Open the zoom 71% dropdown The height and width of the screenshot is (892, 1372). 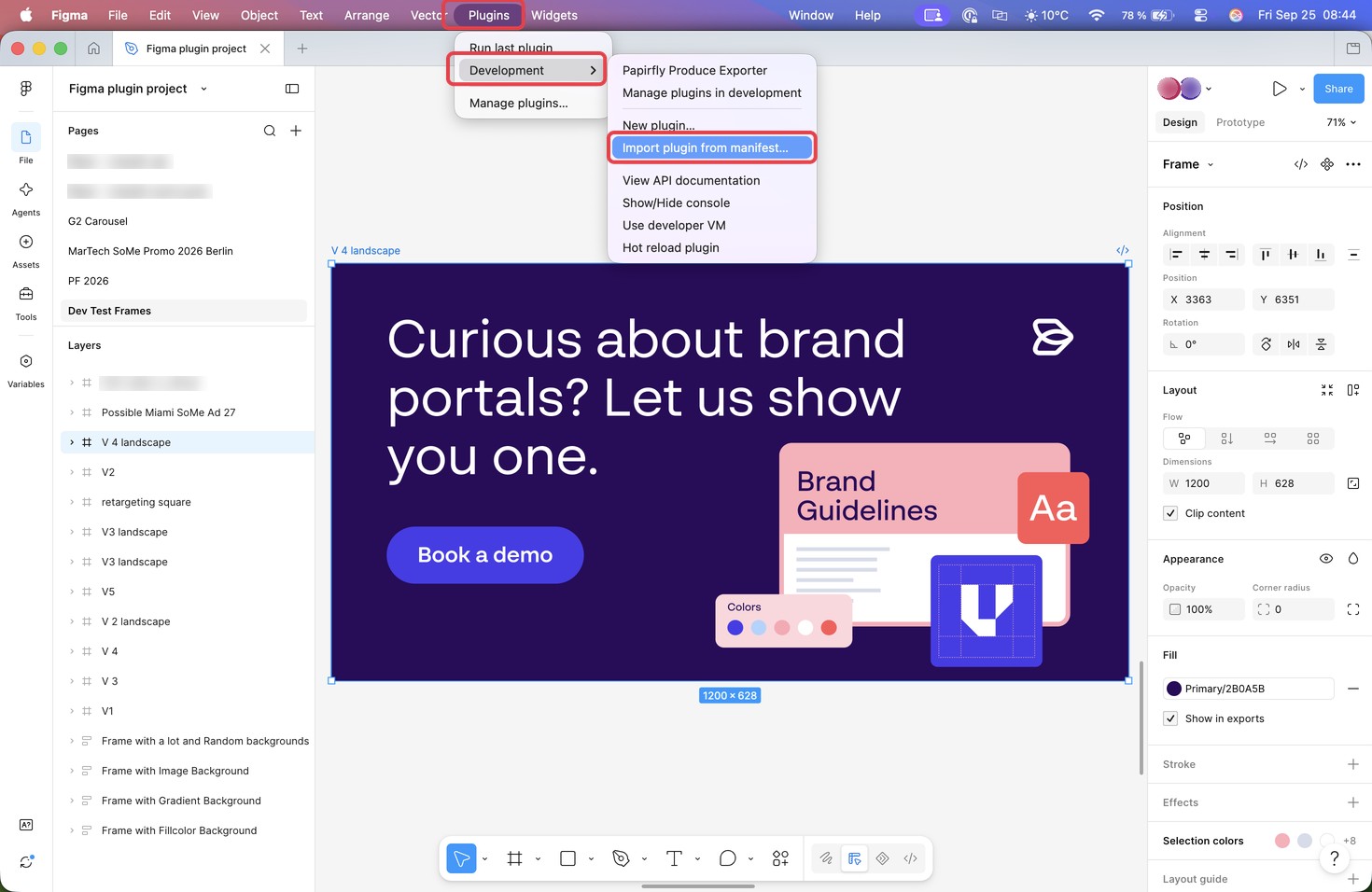pos(1341,122)
